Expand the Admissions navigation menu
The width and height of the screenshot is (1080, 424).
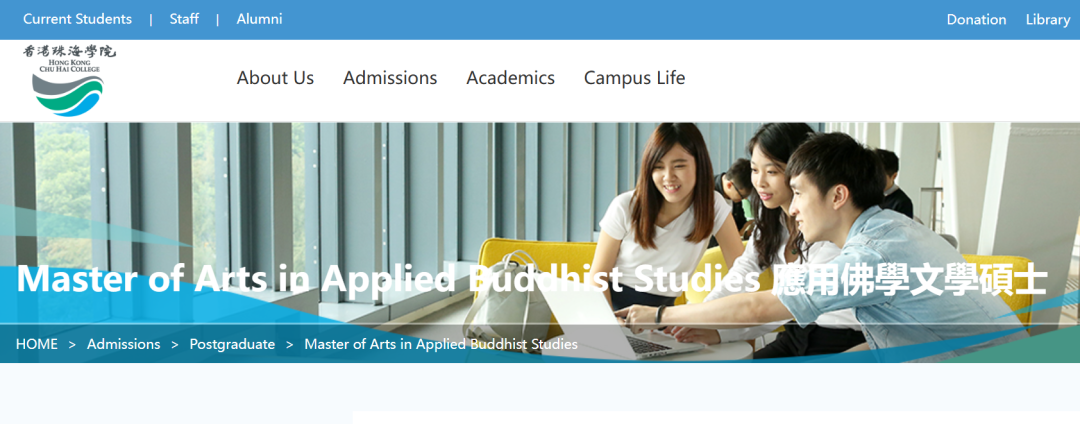(390, 78)
